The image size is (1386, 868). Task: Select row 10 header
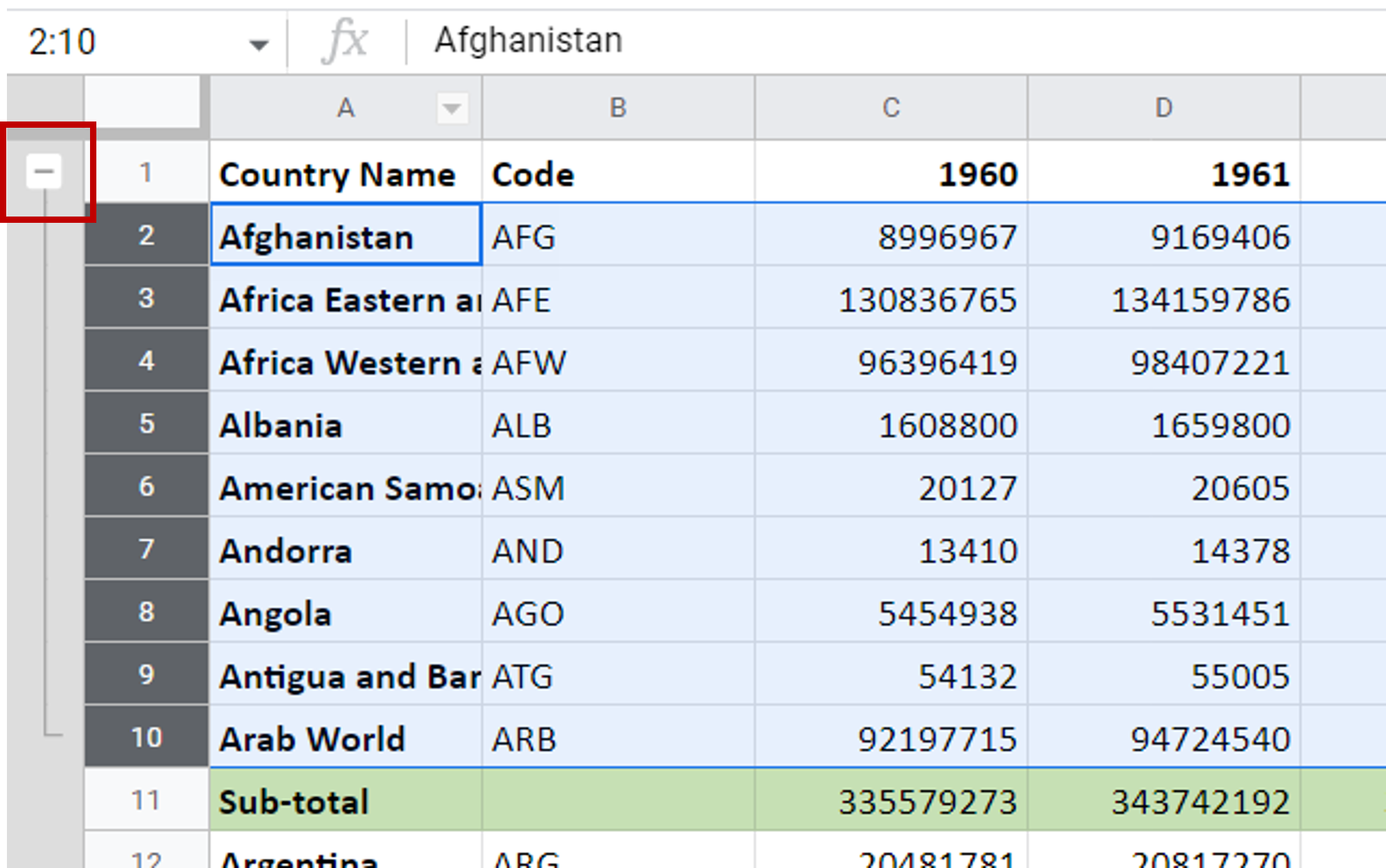pyautogui.click(x=146, y=736)
